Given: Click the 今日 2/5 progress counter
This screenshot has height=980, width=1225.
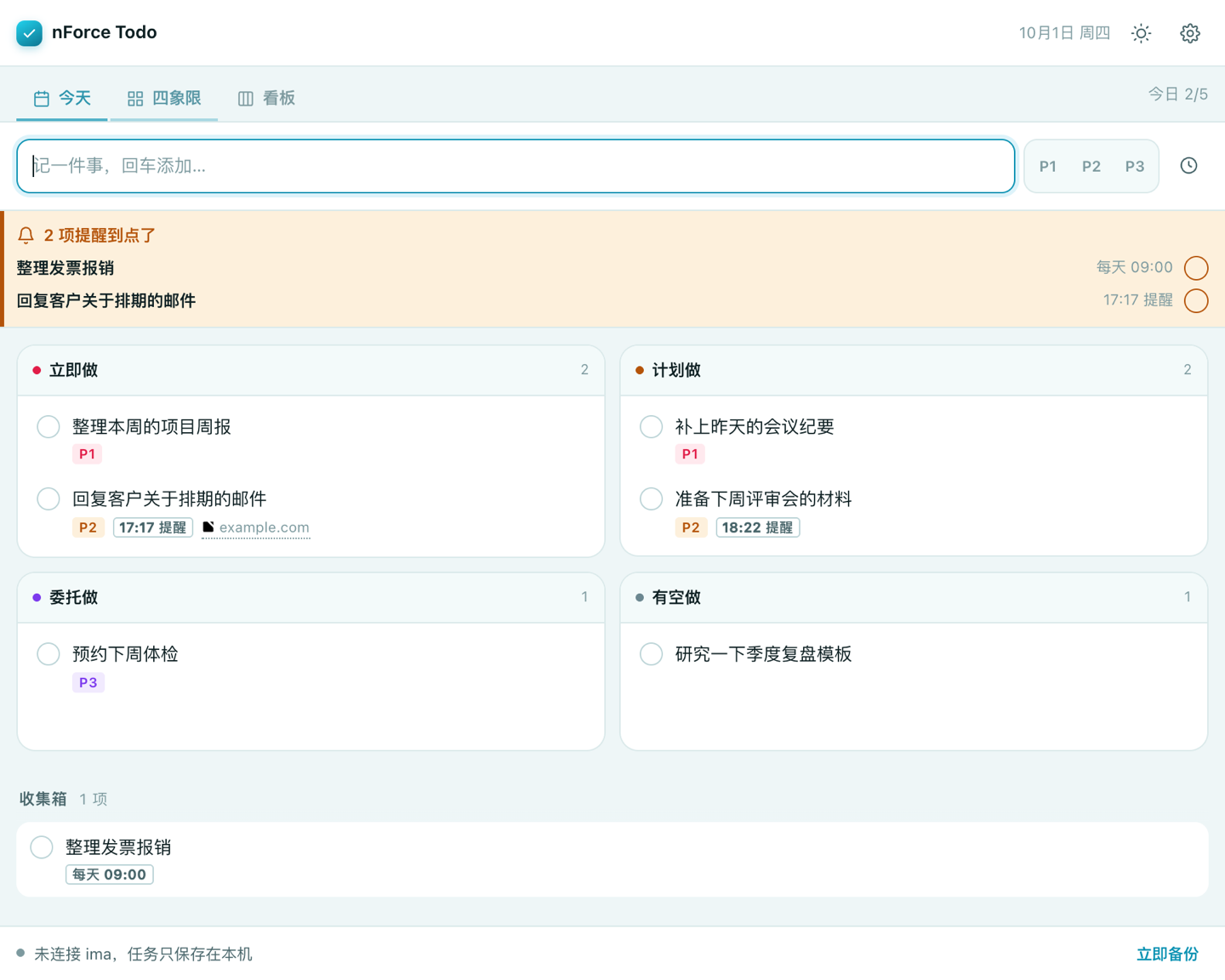Looking at the screenshot, I should pyautogui.click(x=1178, y=94).
